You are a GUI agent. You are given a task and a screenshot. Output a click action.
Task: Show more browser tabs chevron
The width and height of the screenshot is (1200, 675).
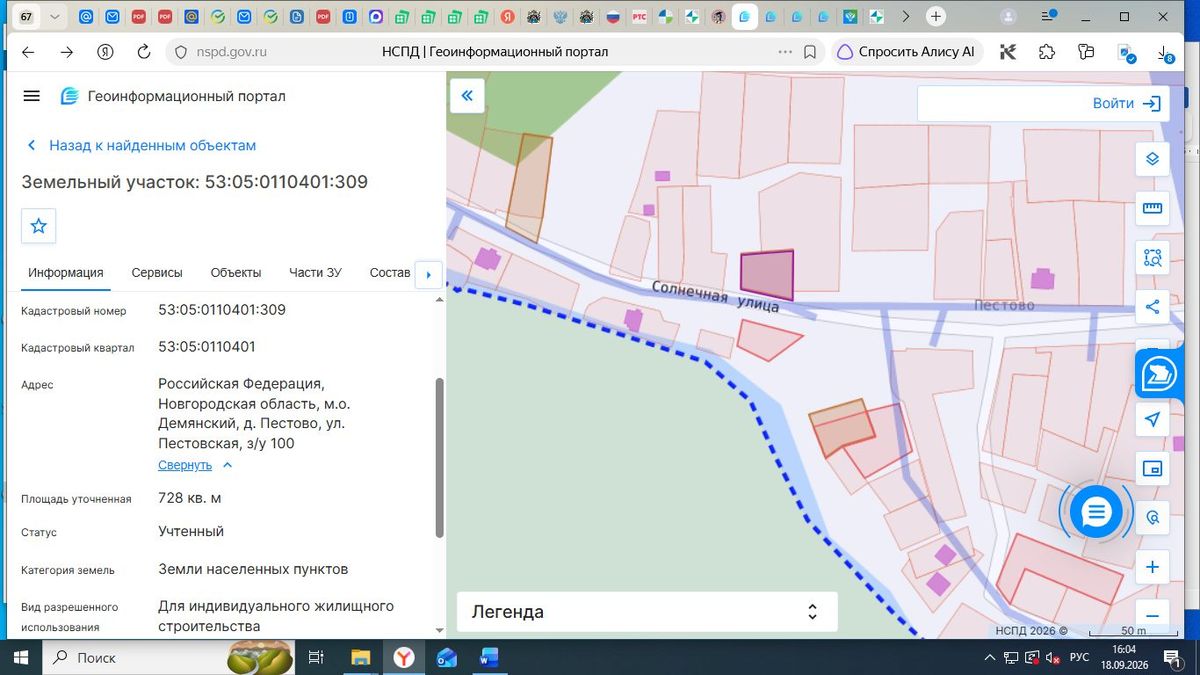pos(906,17)
